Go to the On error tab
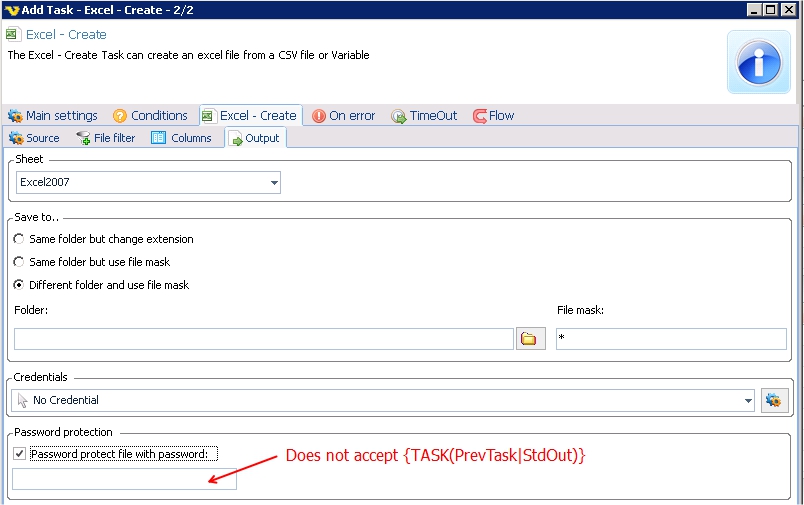 (x=343, y=116)
